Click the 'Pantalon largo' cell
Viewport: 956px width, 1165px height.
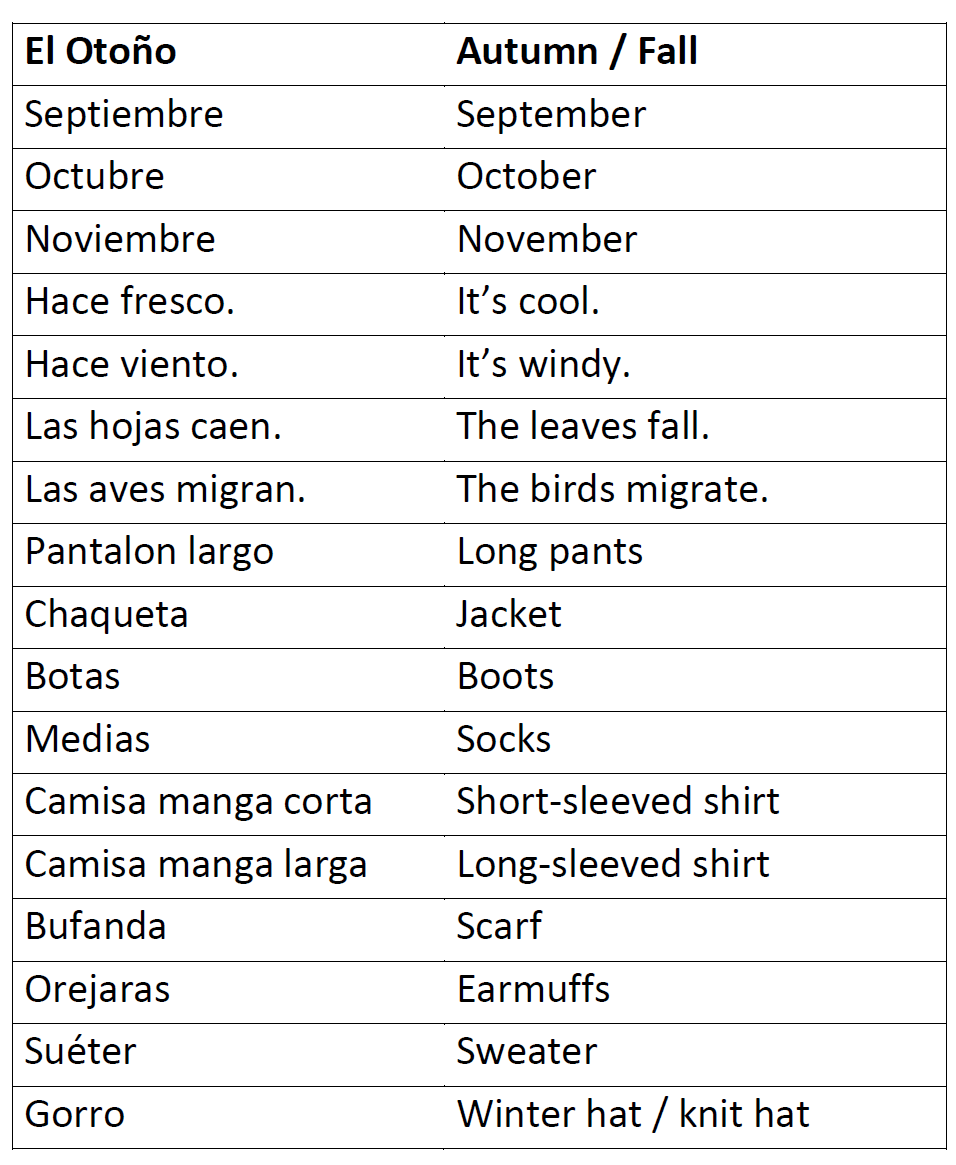(149, 552)
